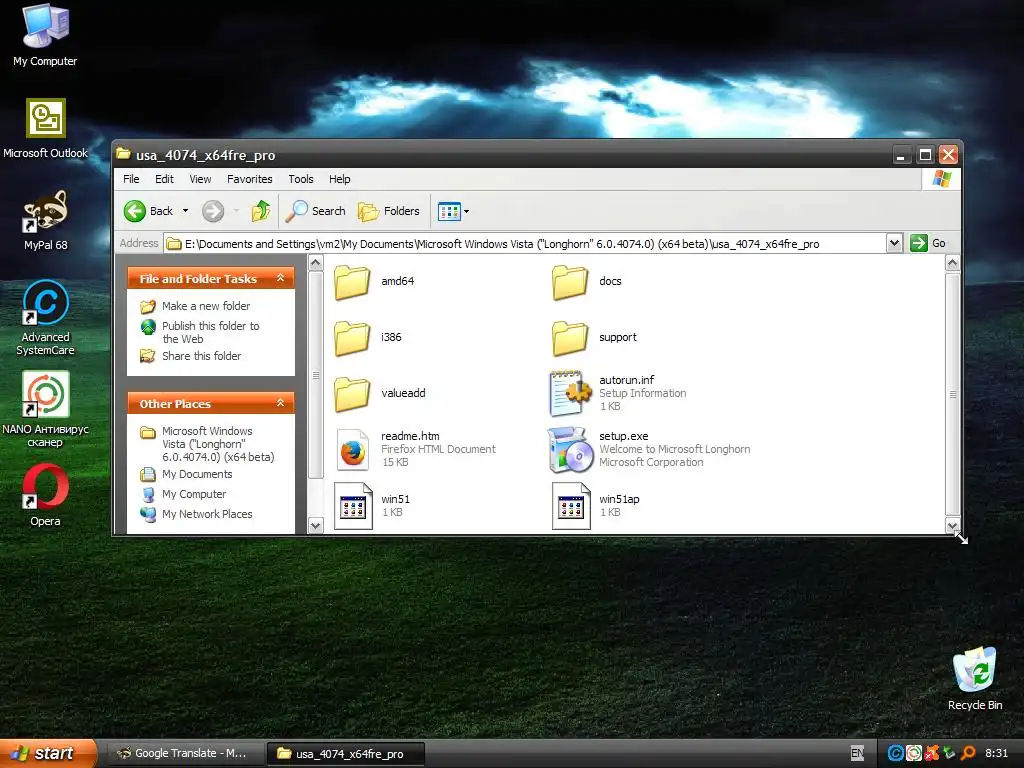This screenshot has height=768, width=1024.
Task: Click the EN language indicator
Action: pyautogui.click(x=857, y=753)
